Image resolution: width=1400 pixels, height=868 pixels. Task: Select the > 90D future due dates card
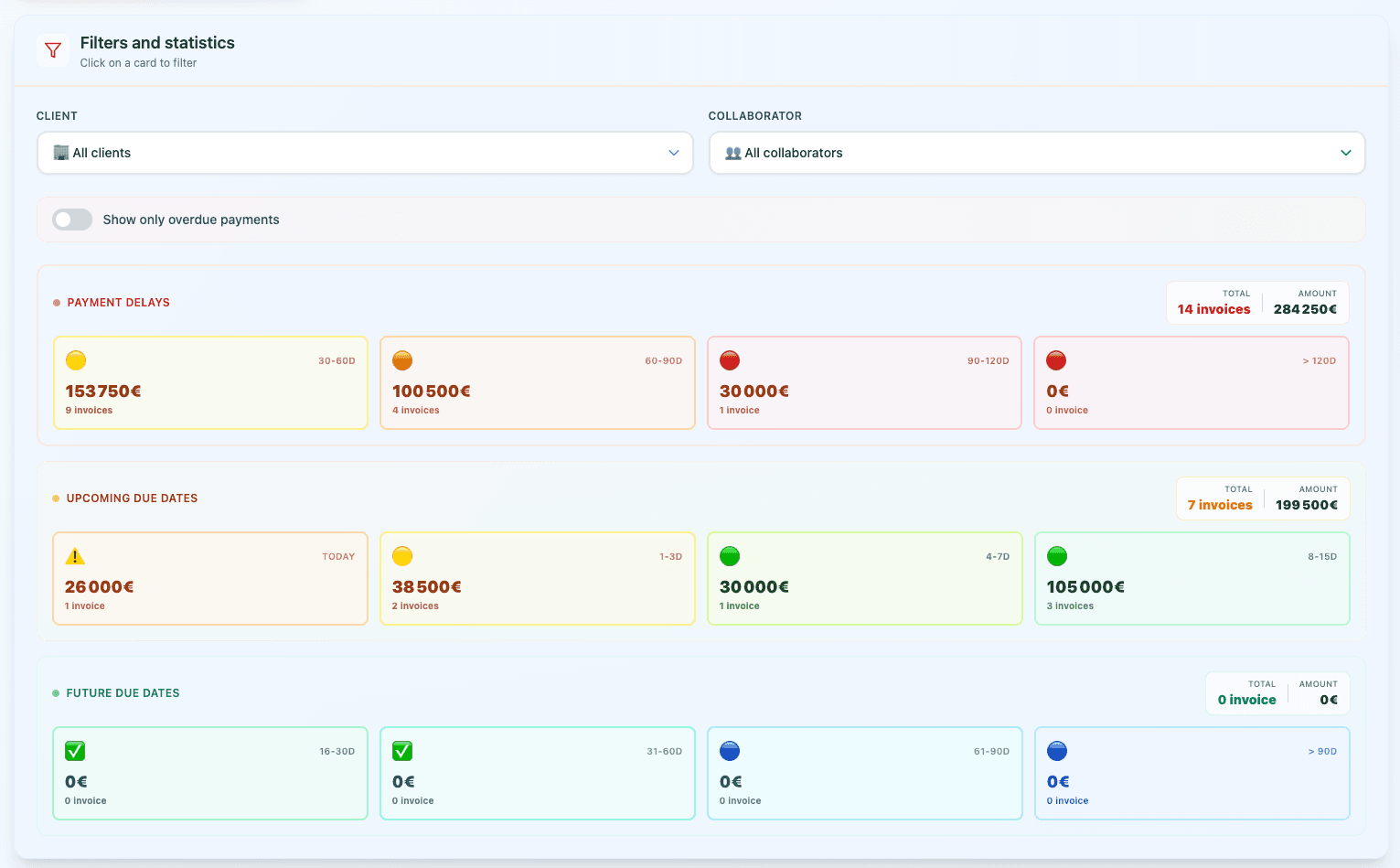click(x=1192, y=774)
